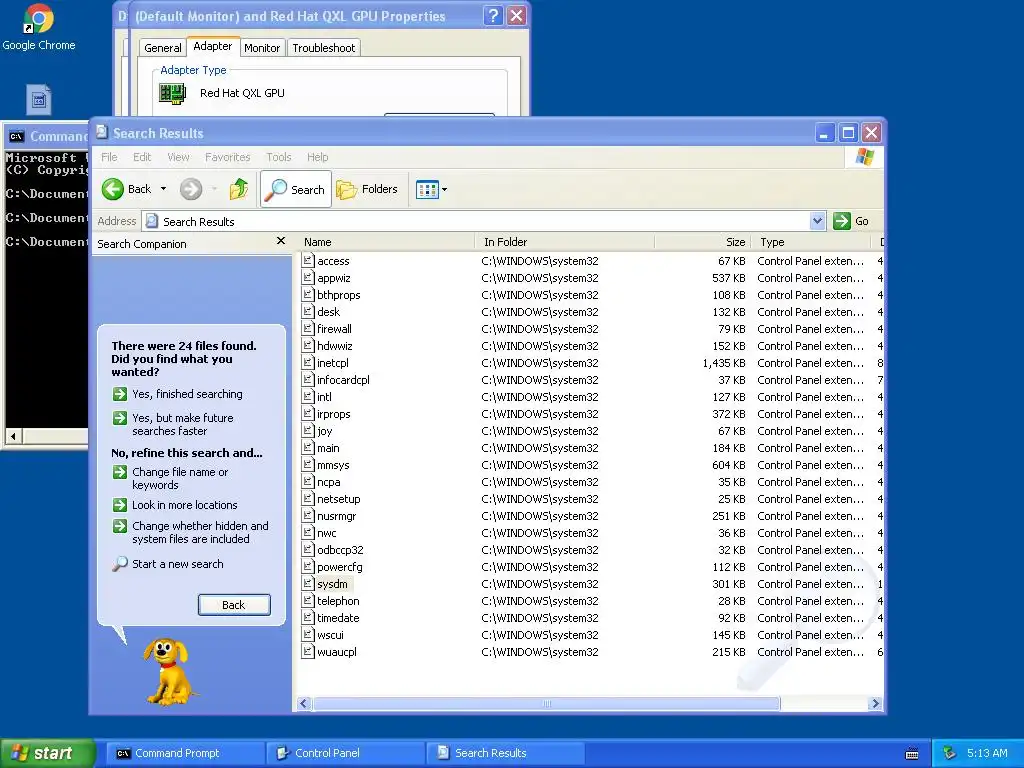This screenshot has height=768, width=1024.
Task: Select the access file icon
Action: point(308,261)
